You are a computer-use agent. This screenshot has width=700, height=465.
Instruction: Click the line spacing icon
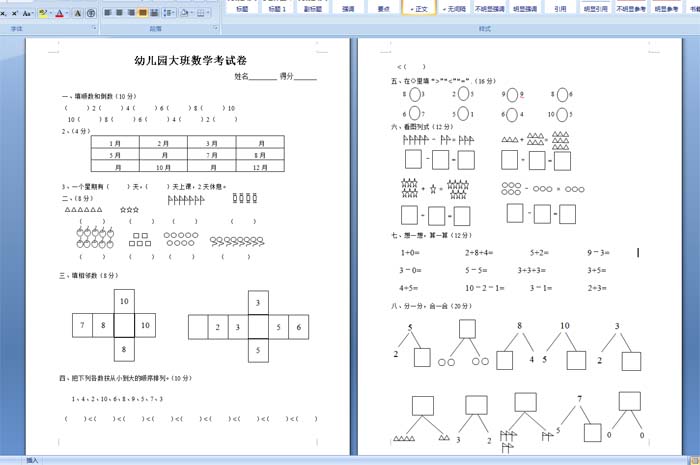pyautogui.click(x=167, y=13)
